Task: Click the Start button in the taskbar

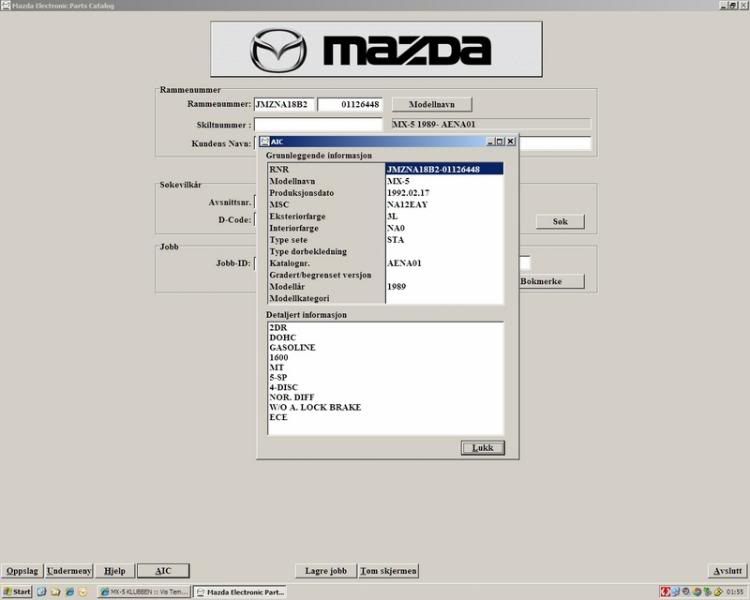Action: pyautogui.click(x=17, y=592)
